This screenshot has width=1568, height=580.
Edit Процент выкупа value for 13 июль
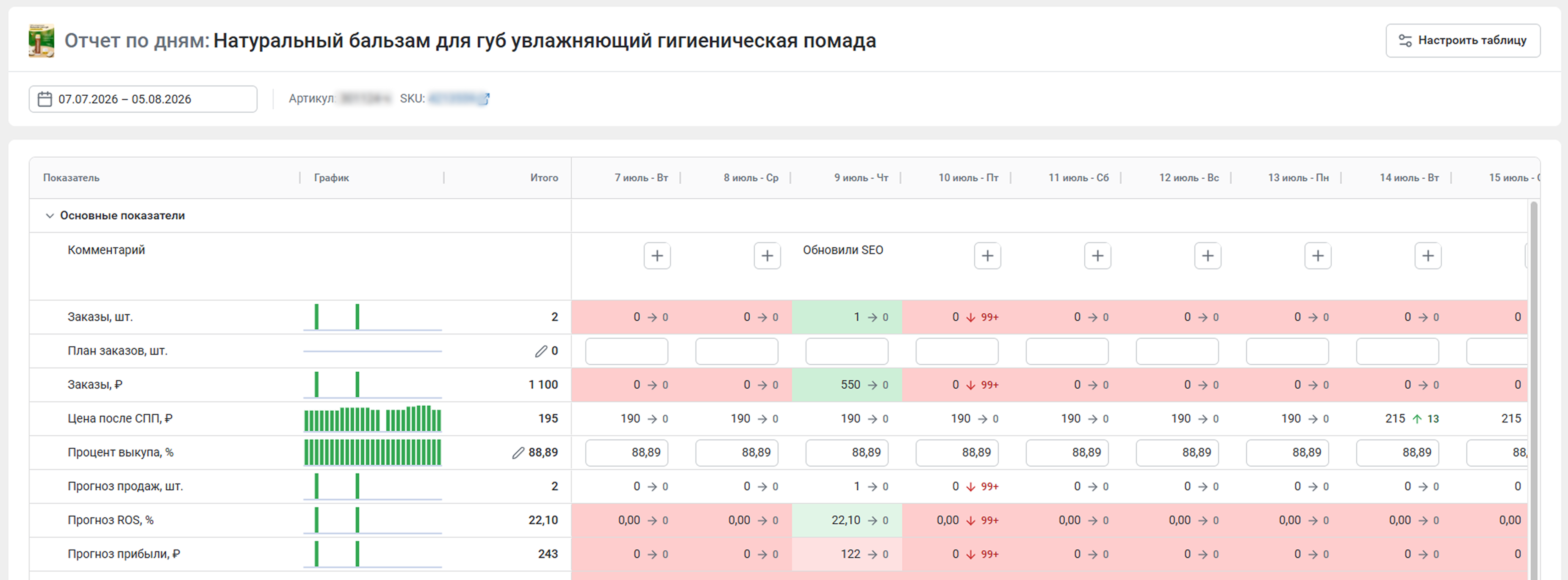tap(1287, 453)
